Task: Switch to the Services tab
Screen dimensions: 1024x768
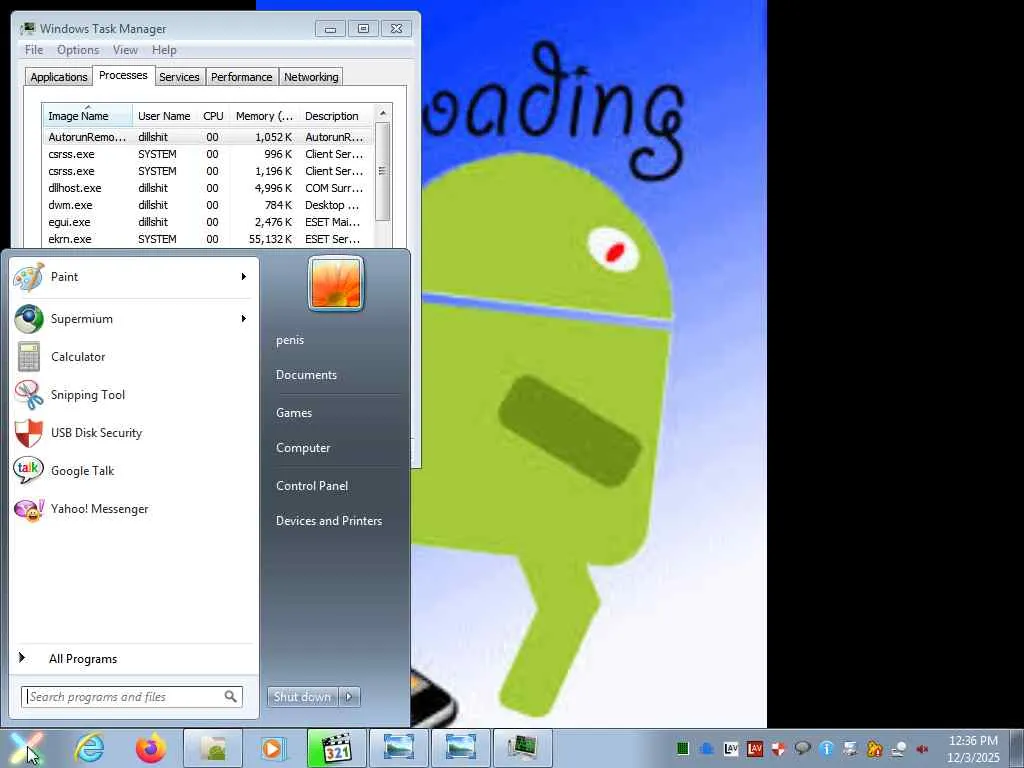Action: click(x=179, y=77)
